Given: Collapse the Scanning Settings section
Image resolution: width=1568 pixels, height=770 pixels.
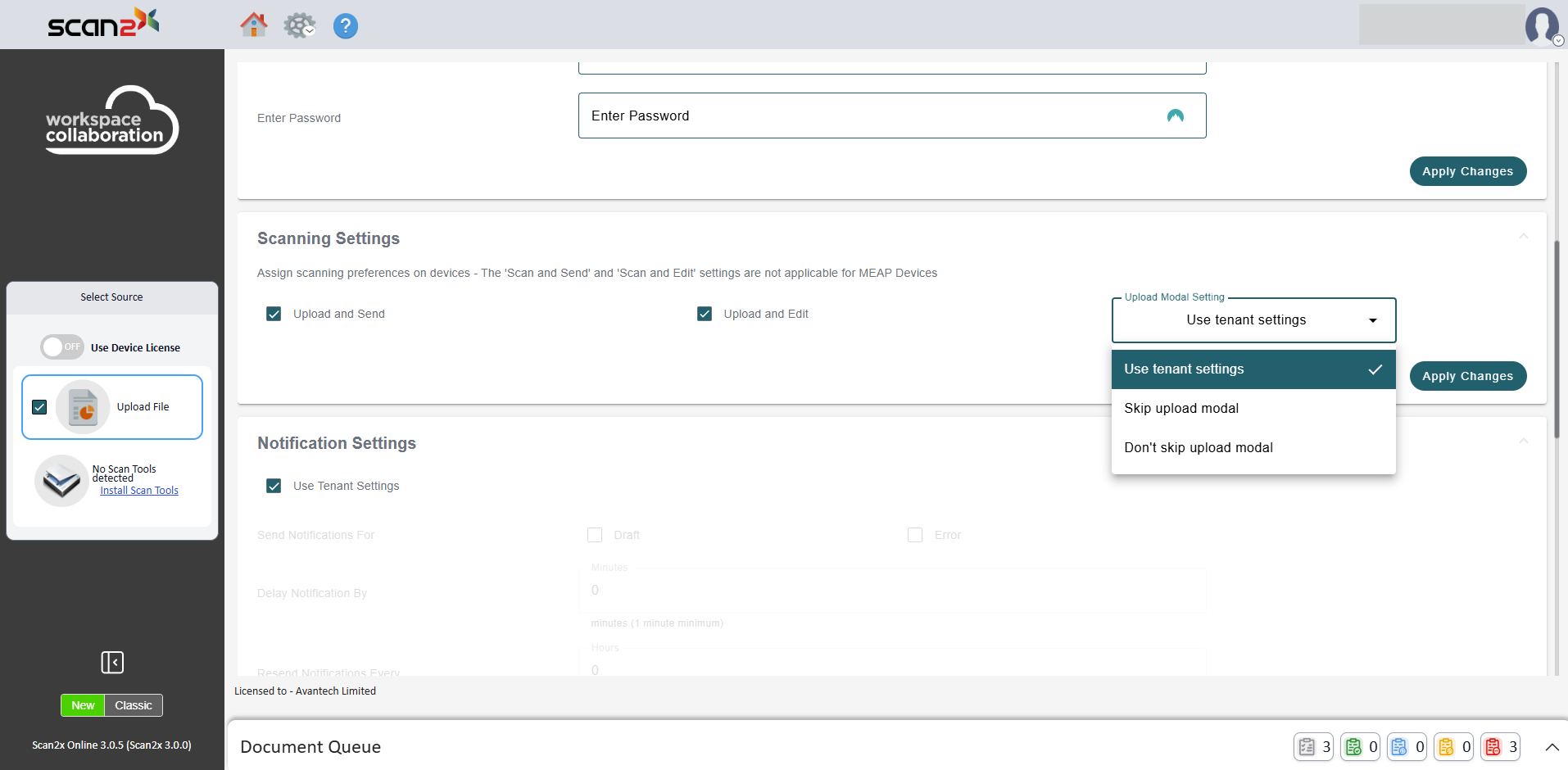Looking at the screenshot, I should [x=1523, y=238].
